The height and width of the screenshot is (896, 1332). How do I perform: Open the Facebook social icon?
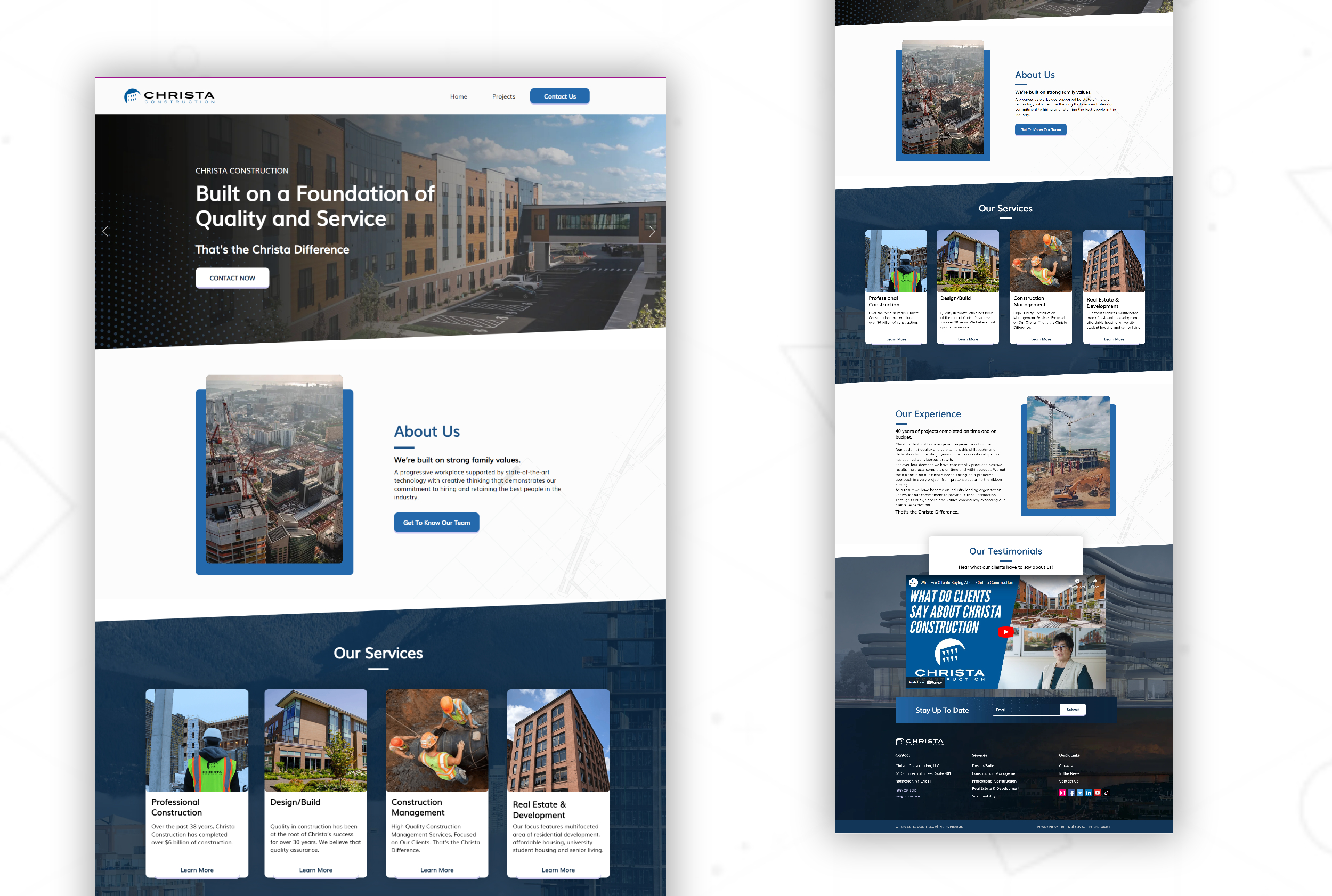click(1071, 793)
